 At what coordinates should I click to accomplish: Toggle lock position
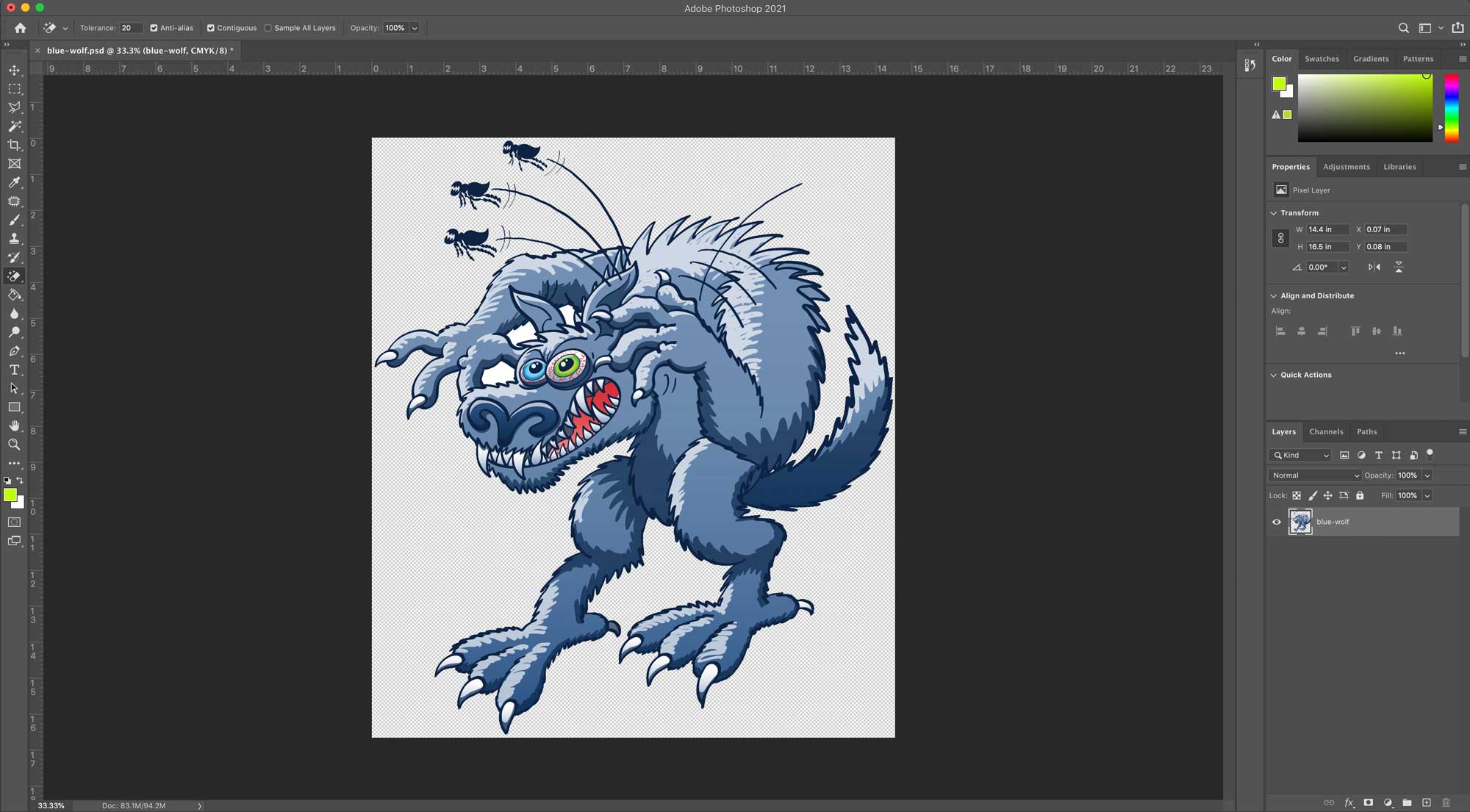click(1328, 496)
